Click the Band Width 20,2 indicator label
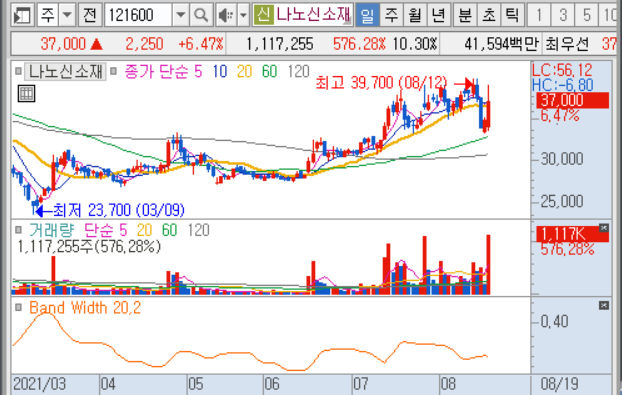 point(85,308)
